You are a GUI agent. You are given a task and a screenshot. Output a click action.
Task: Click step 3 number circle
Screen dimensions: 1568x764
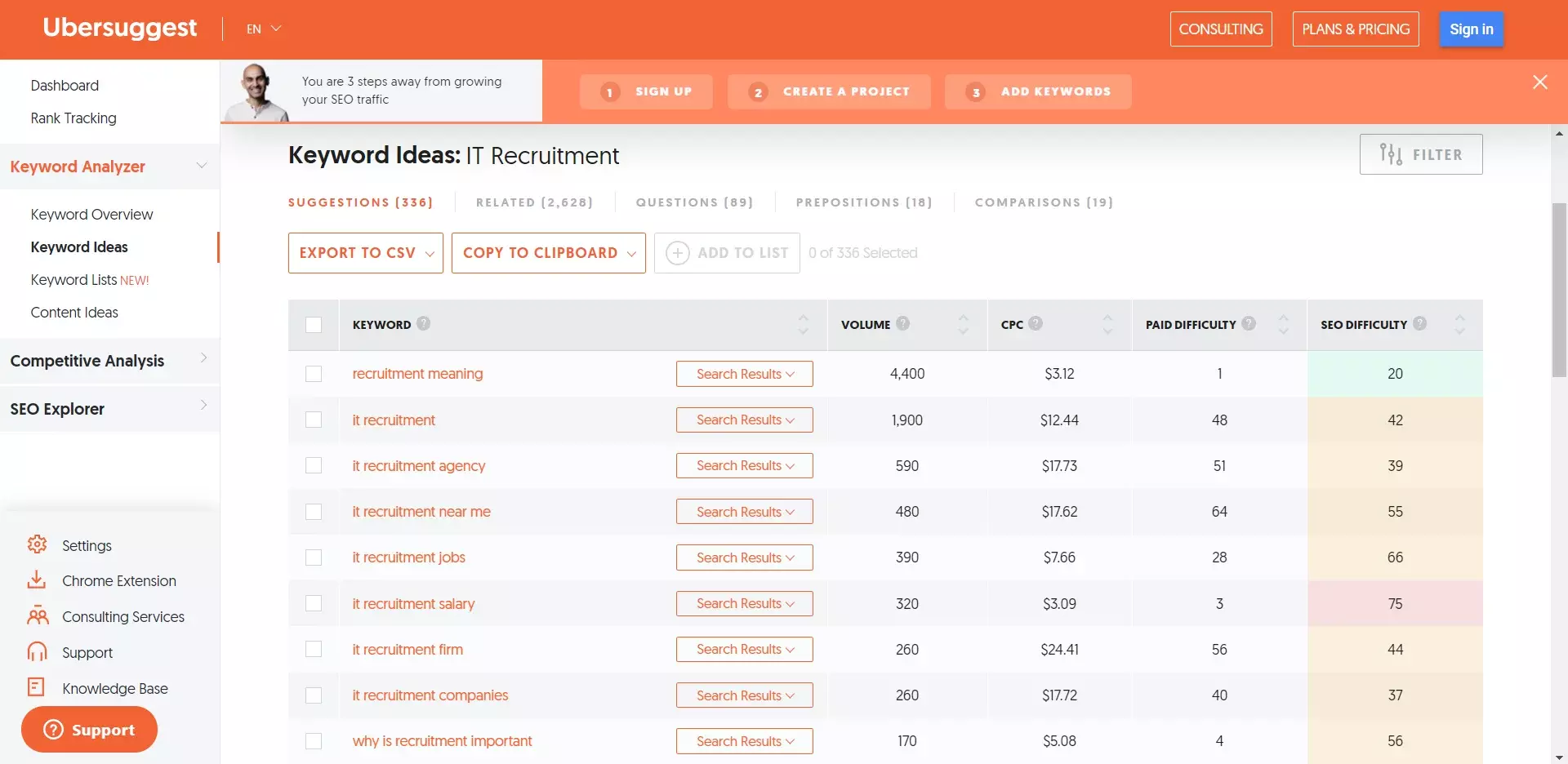coord(976,92)
